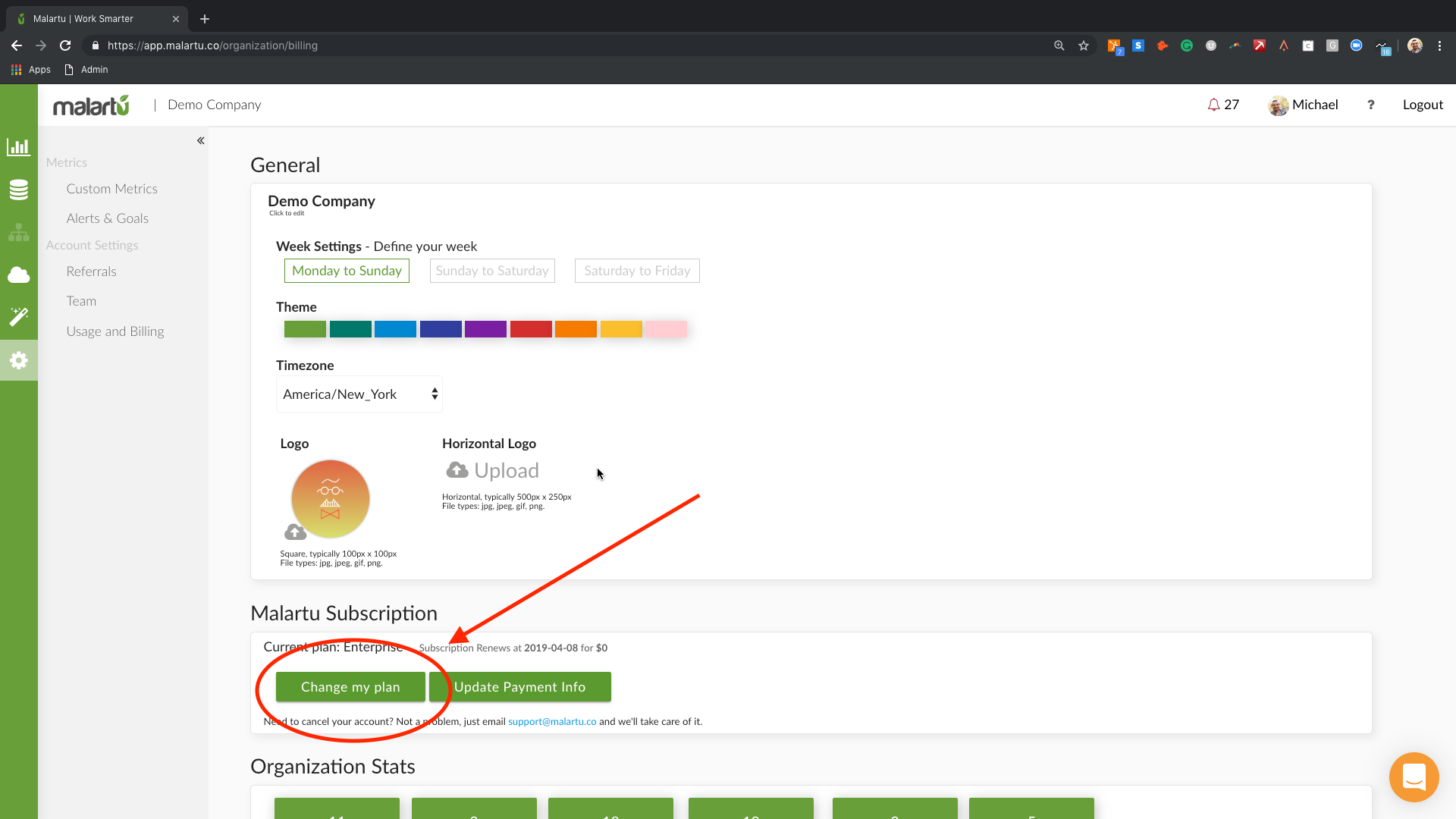Screen dimensions: 1456x819
Task: Open the cloud sidebar icon
Action: tap(18, 275)
